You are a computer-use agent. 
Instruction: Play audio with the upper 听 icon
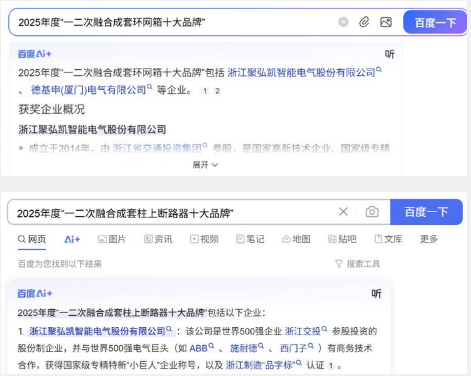[x=389, y=54]
